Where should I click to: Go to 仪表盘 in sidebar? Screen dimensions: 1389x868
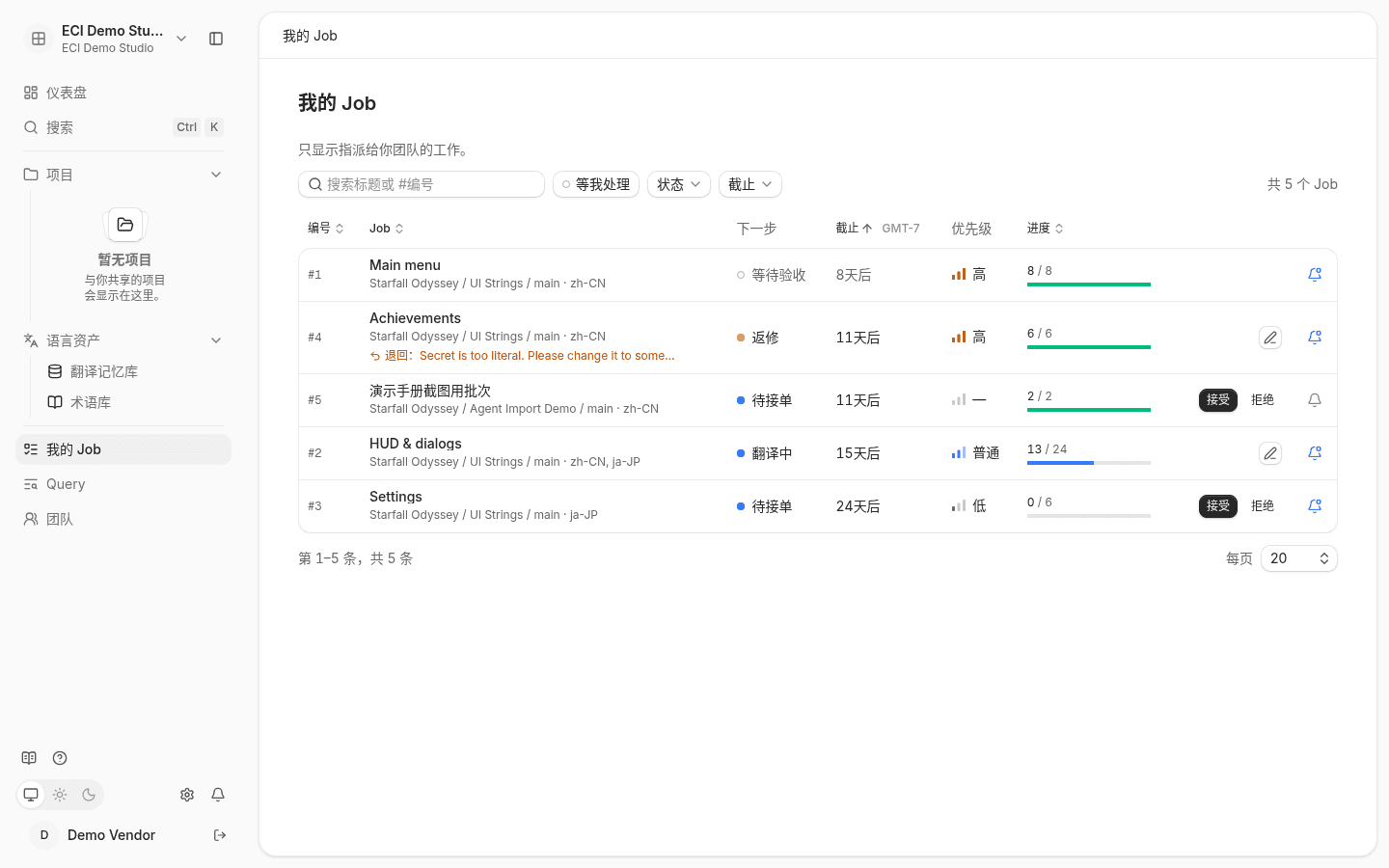point(123,93)
